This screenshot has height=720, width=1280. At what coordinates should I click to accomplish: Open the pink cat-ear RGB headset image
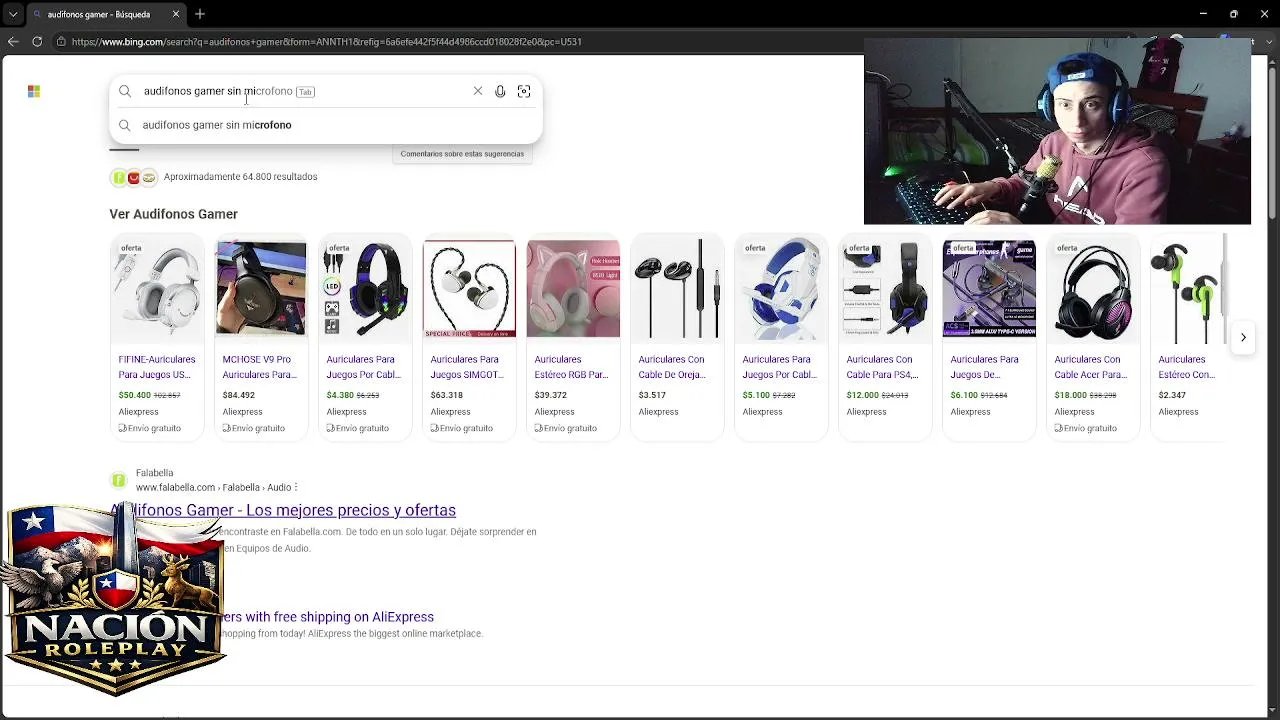(573, 289)
